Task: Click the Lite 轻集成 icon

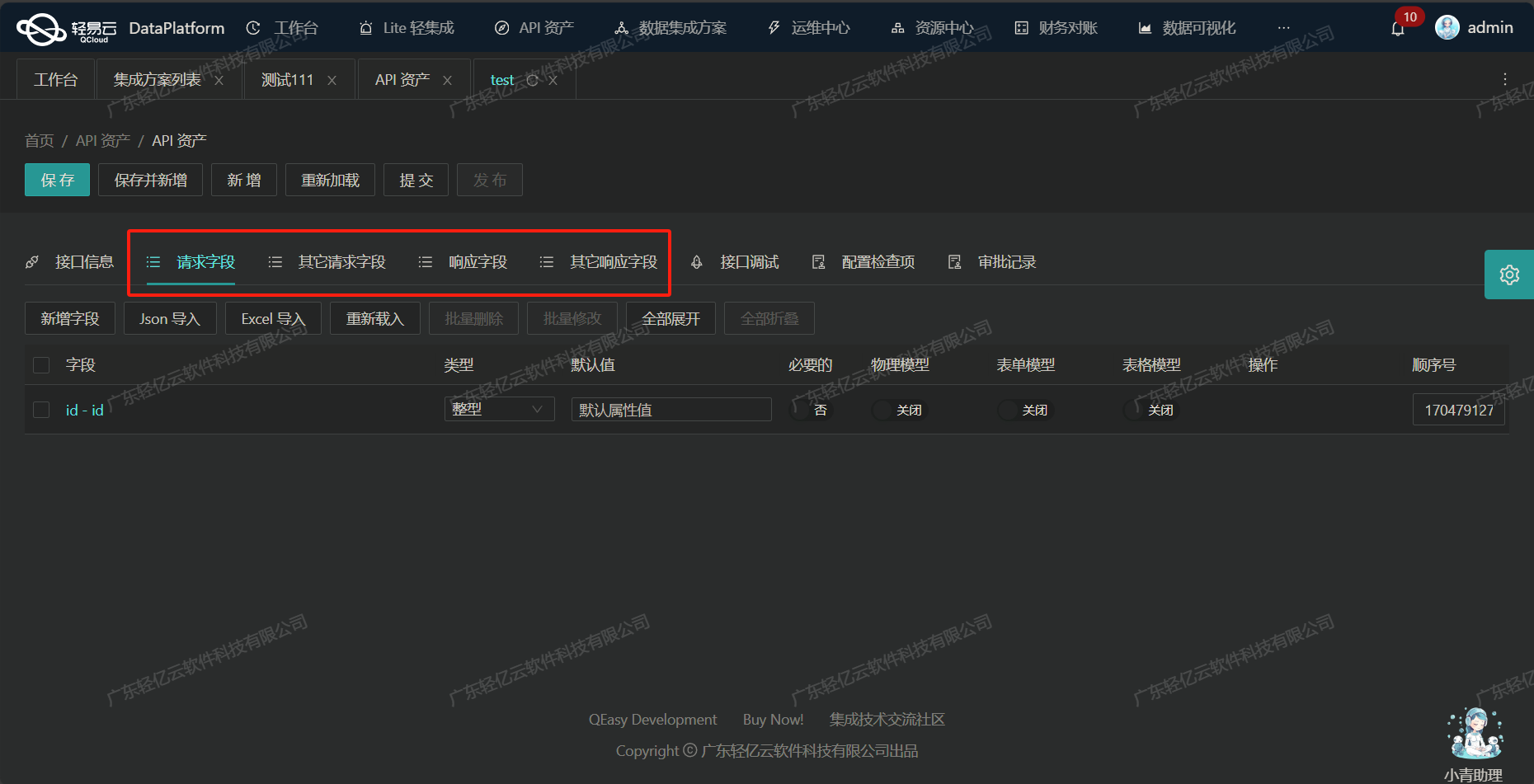Action: pyautogui.click(x=365, y=28)
